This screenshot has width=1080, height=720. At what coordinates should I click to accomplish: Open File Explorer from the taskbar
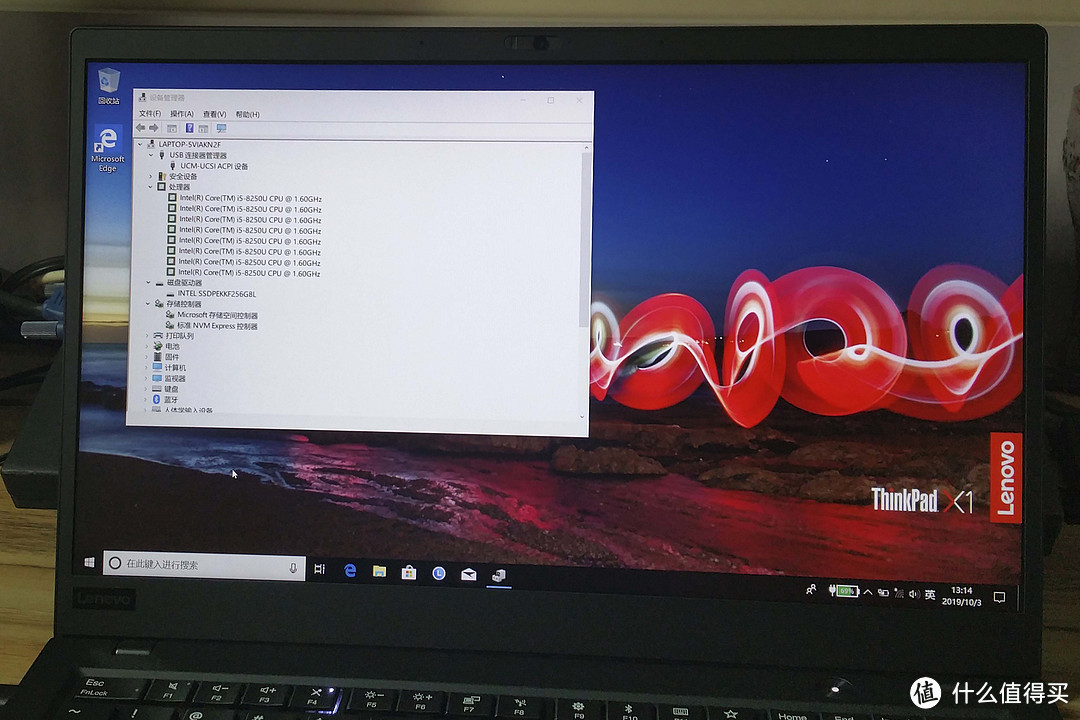(x=380, y=572)
